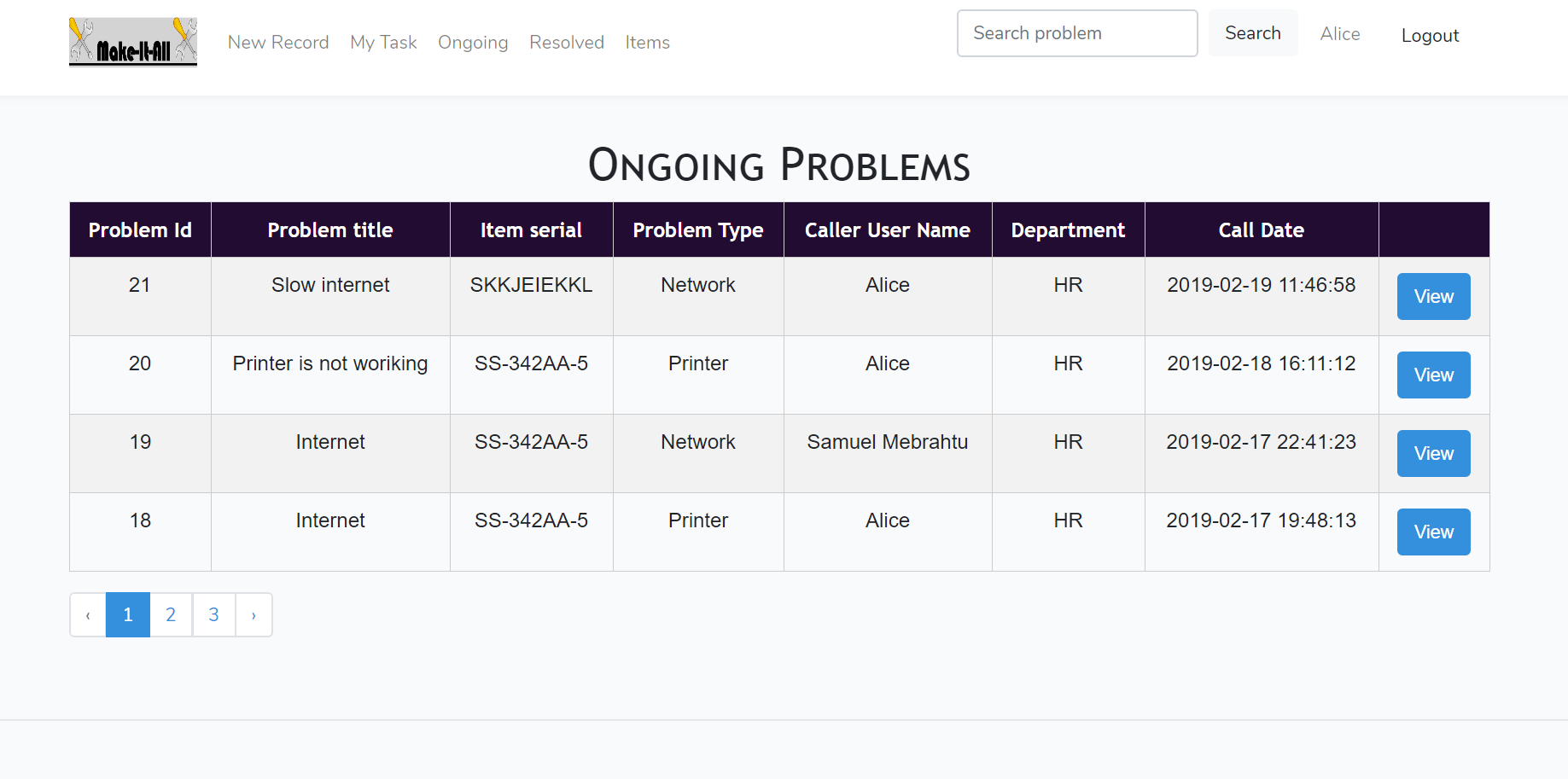Select page 1 in pagination
1568x779 pixels.
[x=128, y=615]
